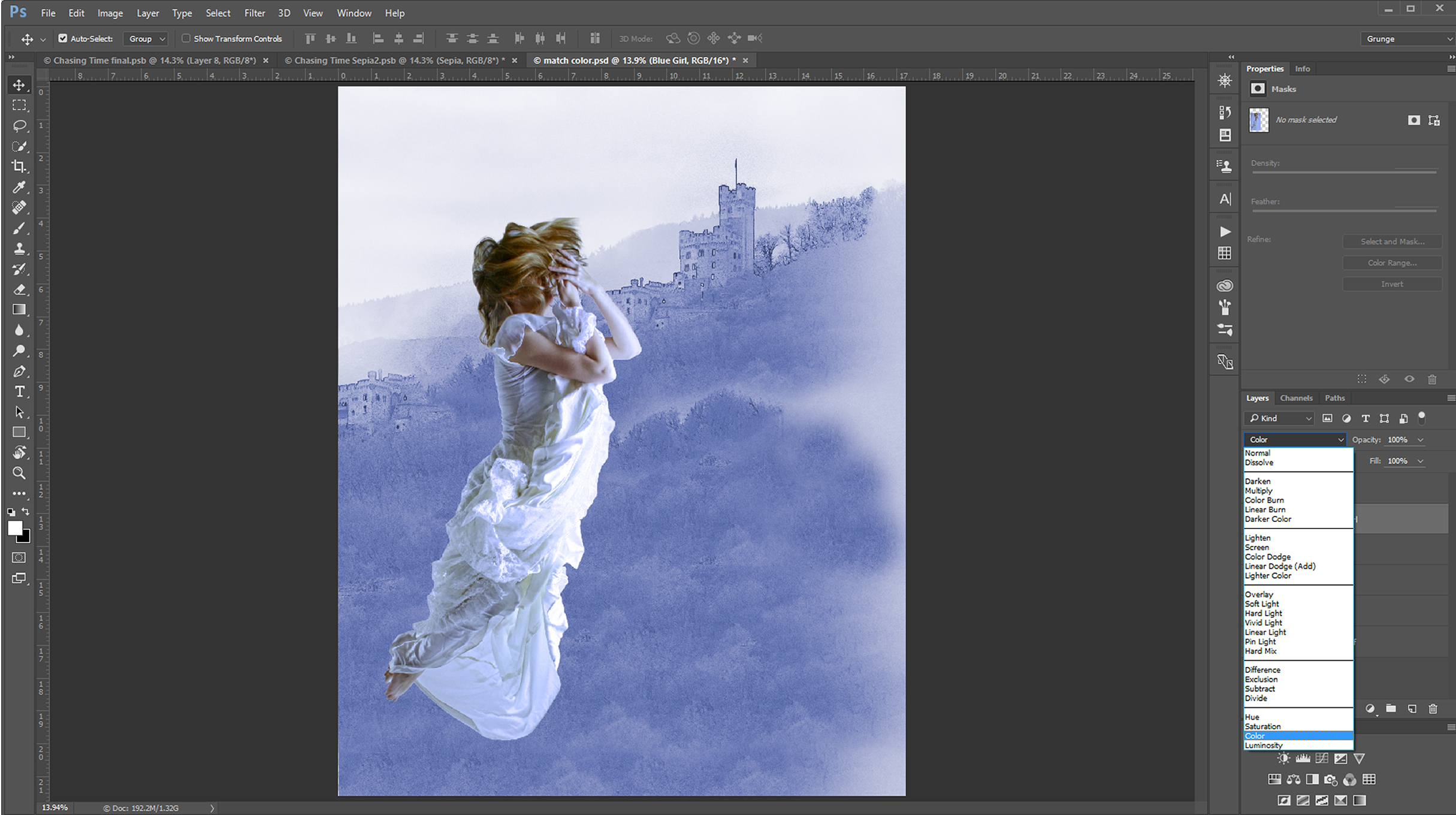Choose the Gradient tool

pyautogui.click(x=19, y=310)
